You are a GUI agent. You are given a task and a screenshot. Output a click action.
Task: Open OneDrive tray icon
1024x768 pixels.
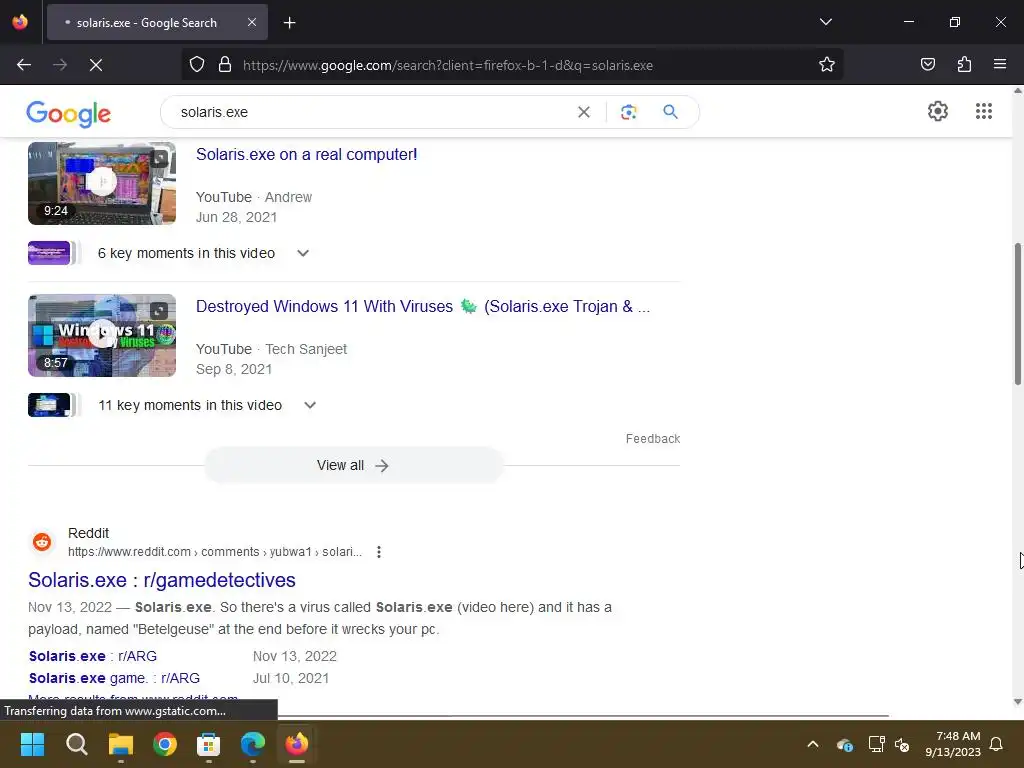point(844,744)
